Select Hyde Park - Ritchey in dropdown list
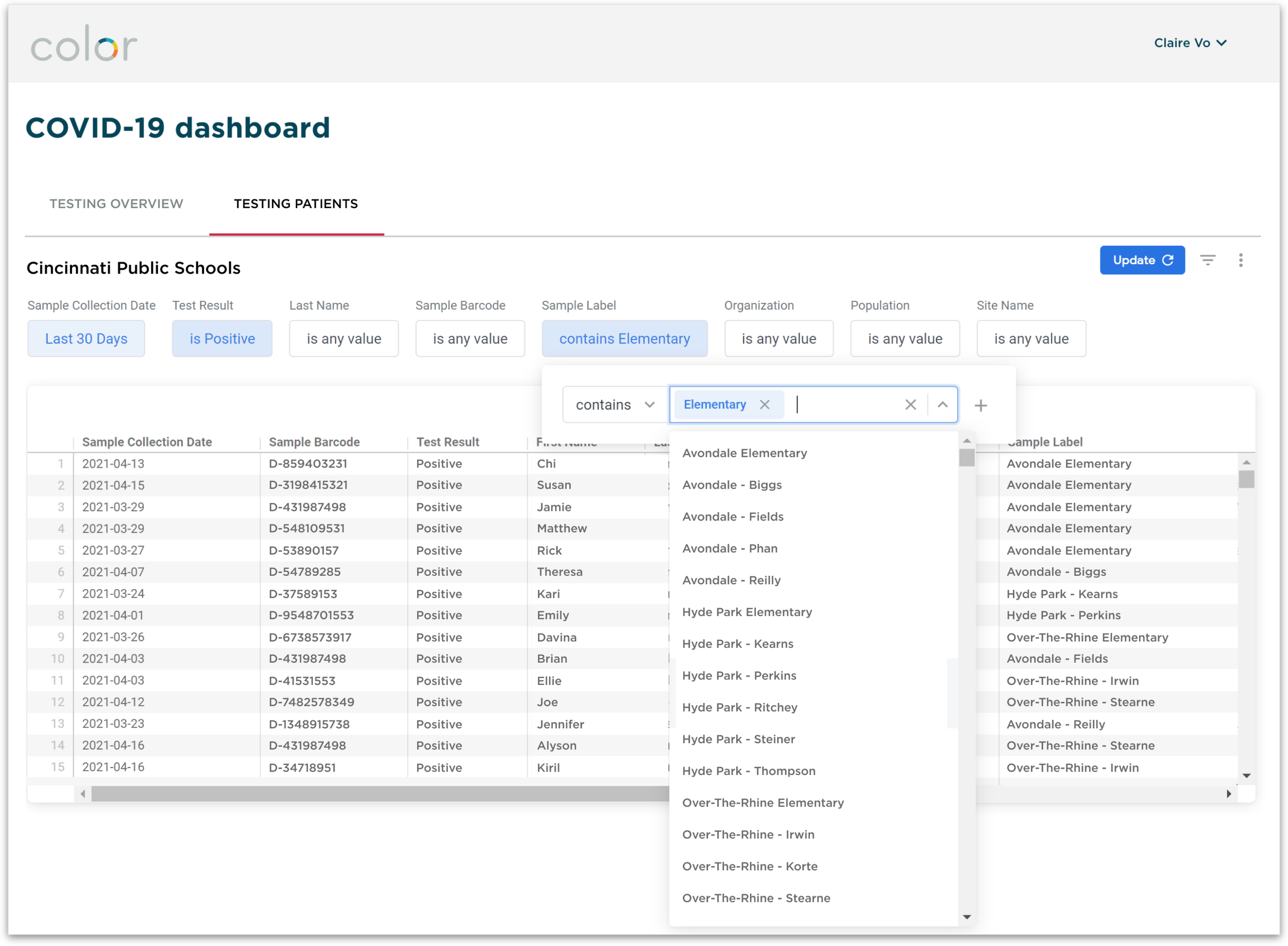Viewport: 1288px width, 946px height. tap(814, 707)
